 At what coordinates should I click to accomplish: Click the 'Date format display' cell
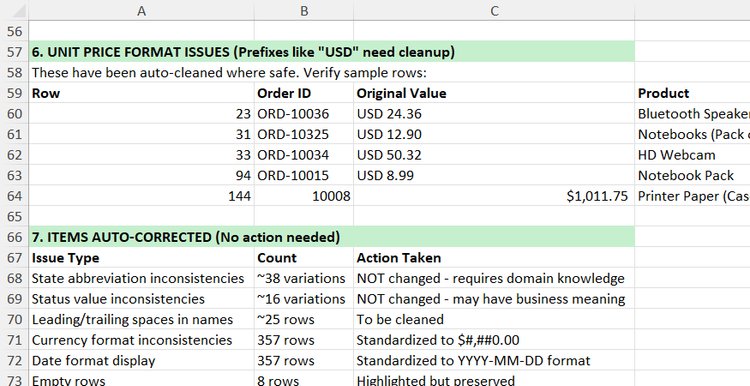click(142, 361)
